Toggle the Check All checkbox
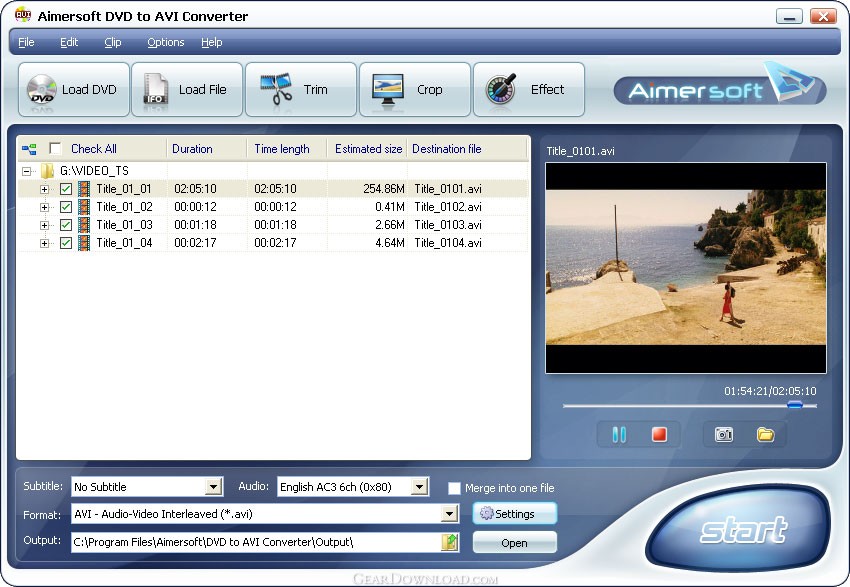The width and height of the screenshot is (850, 587). 55,148
